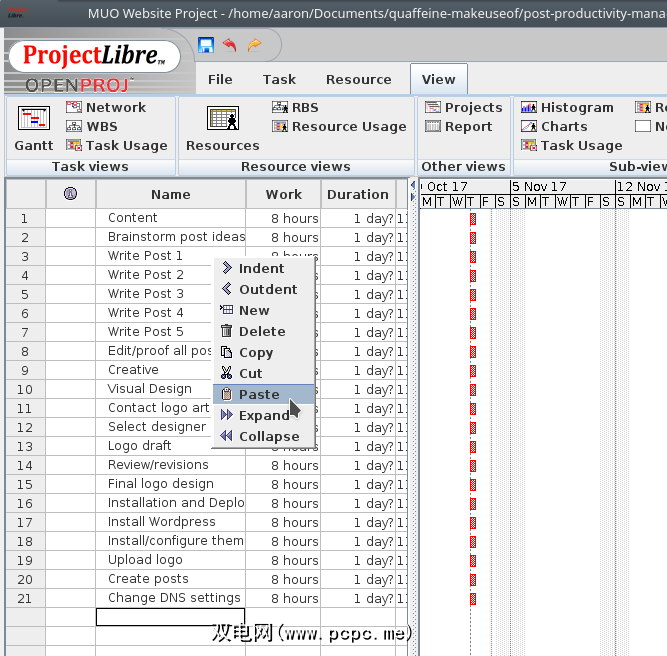
Task: Choose Paste from the context menu
Action: [x=263, y=394]
